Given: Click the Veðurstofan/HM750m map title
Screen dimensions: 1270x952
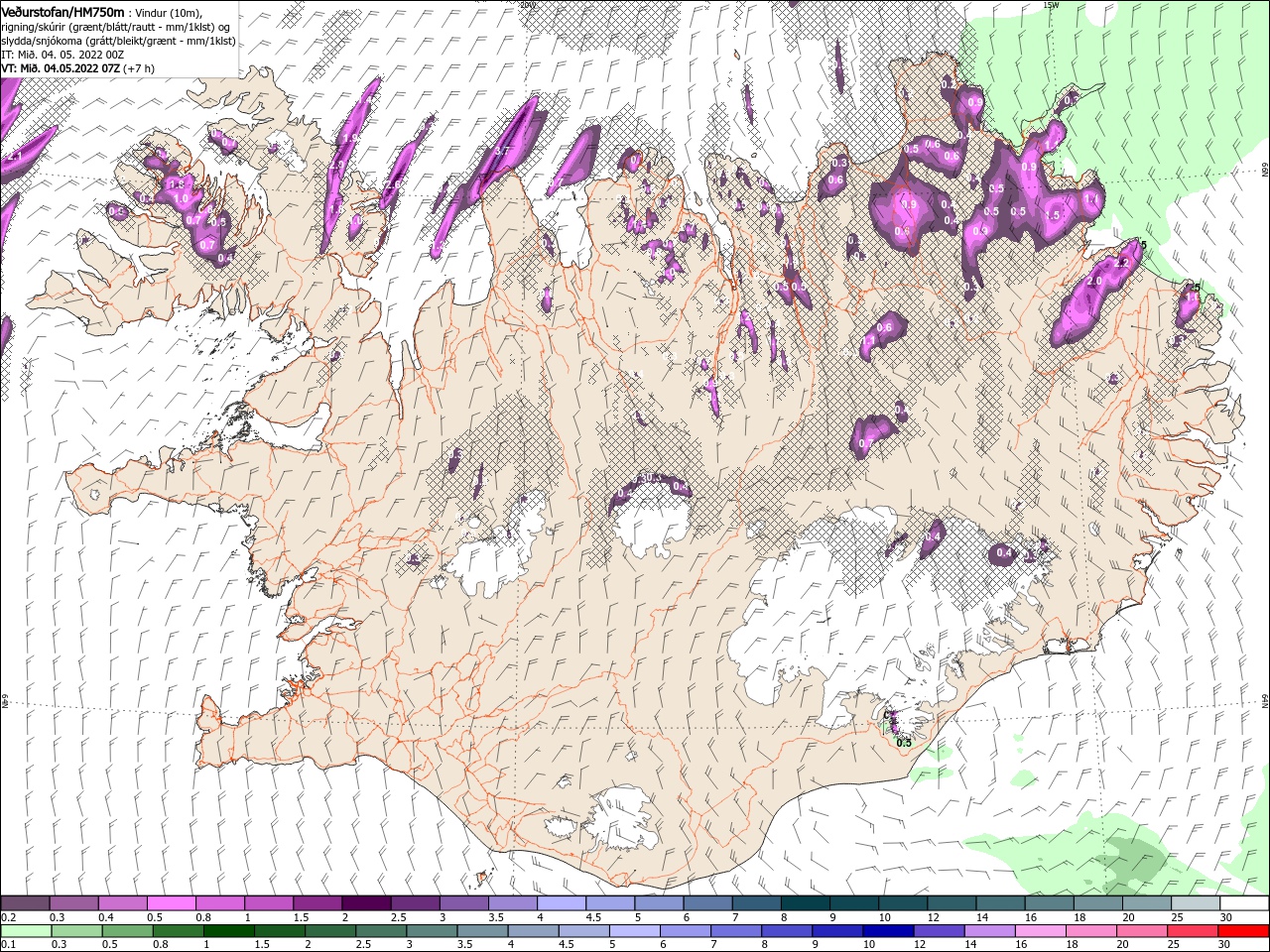Looking at the screenshot, I should [63, 11].
